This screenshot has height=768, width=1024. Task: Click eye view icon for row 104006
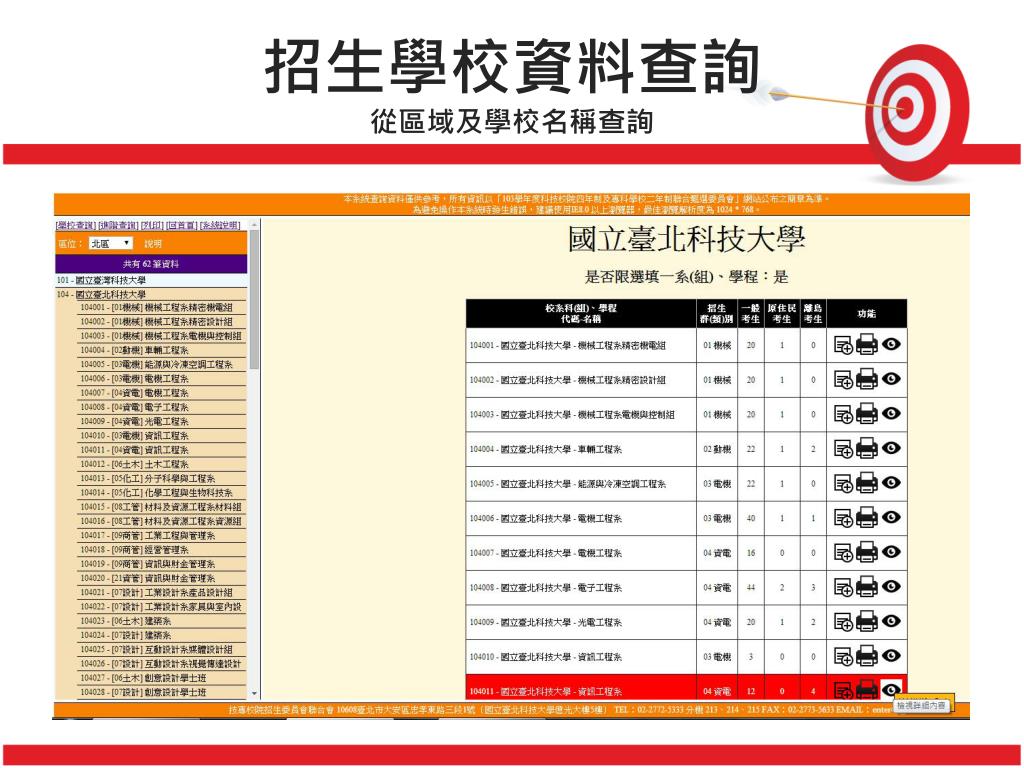(x=891, y=517)
